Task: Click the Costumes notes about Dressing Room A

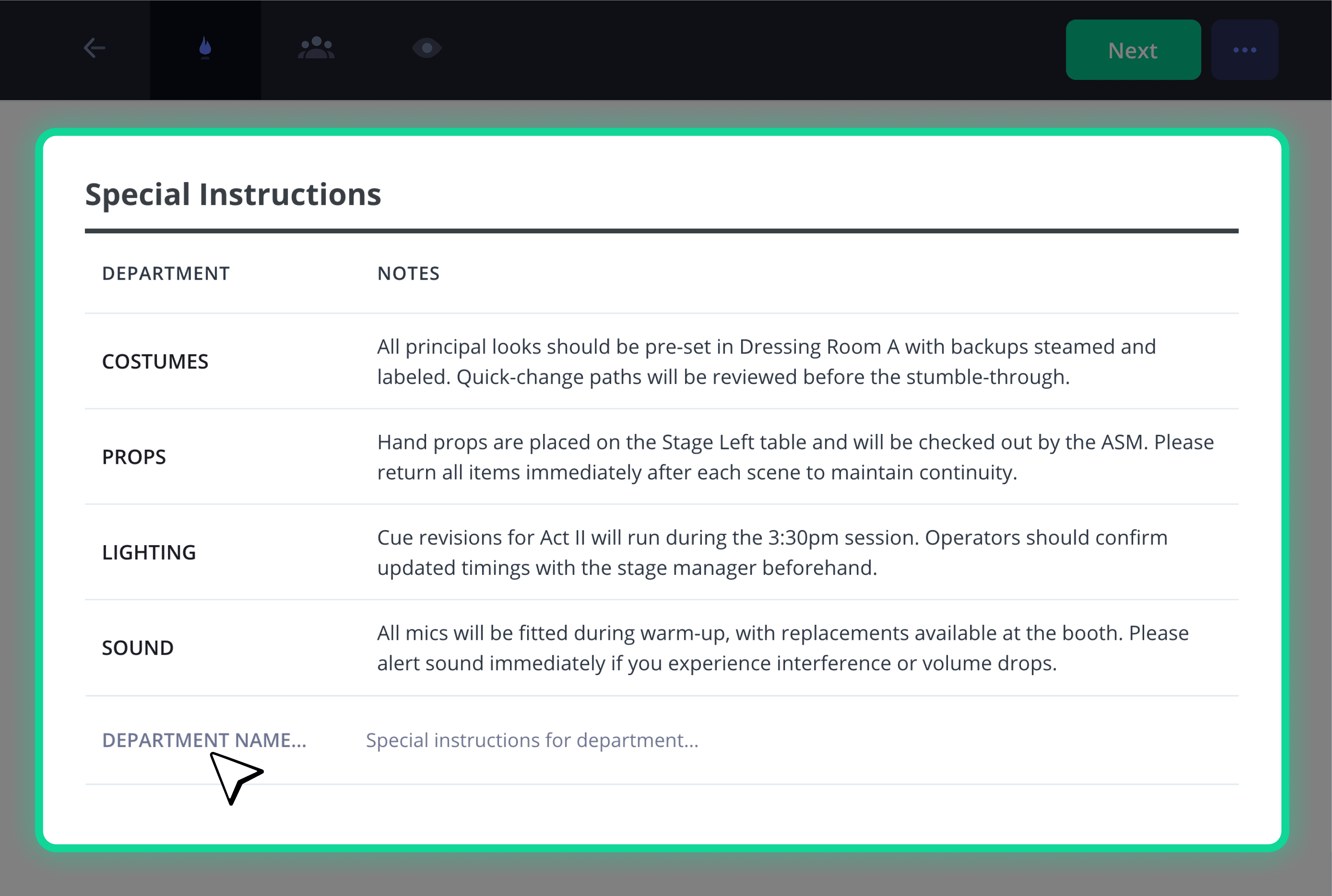Action: tap(766, 362)
